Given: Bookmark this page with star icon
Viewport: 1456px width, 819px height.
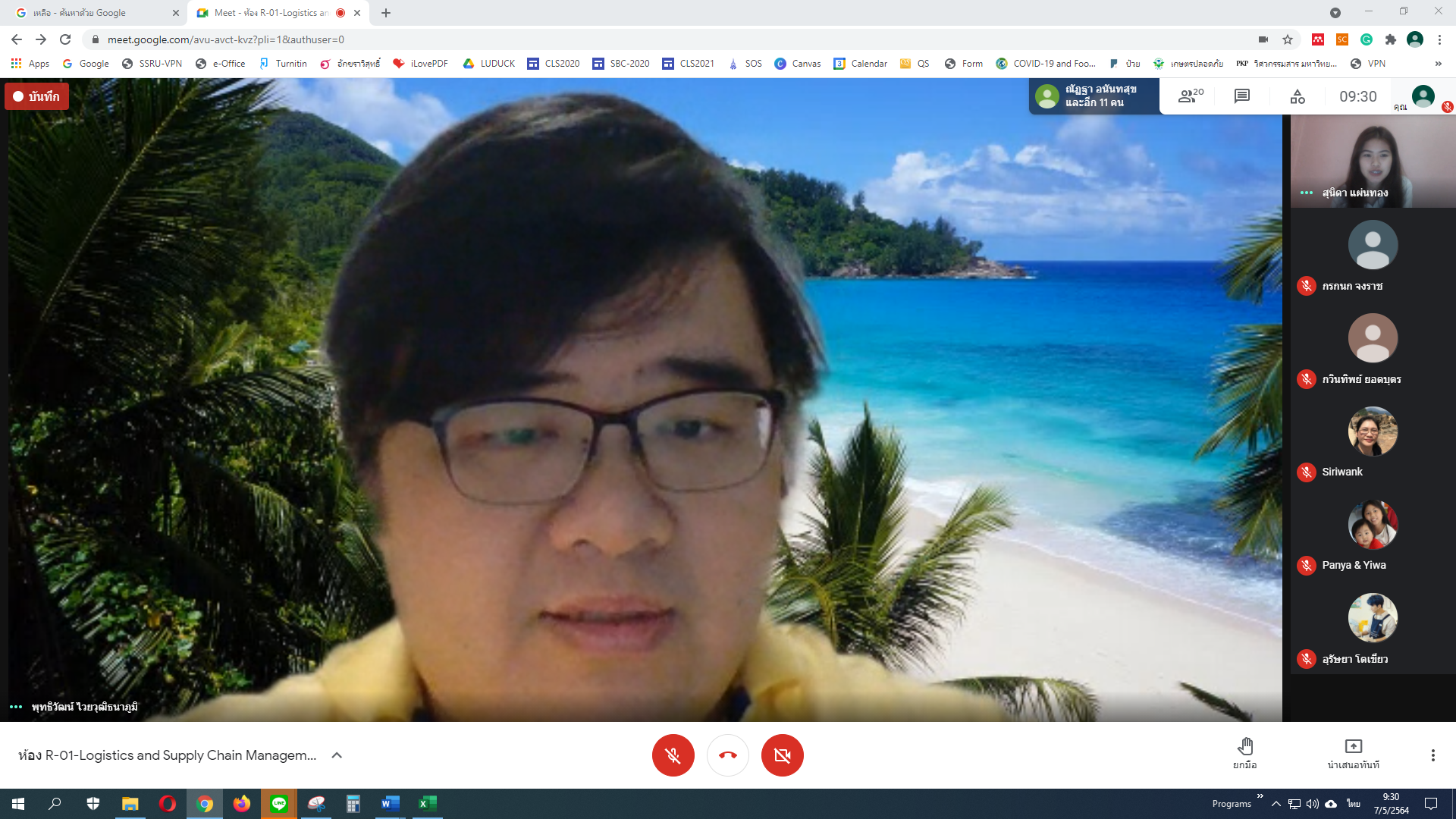Looking at the screenshot, I should click(x=1288, y=39).
